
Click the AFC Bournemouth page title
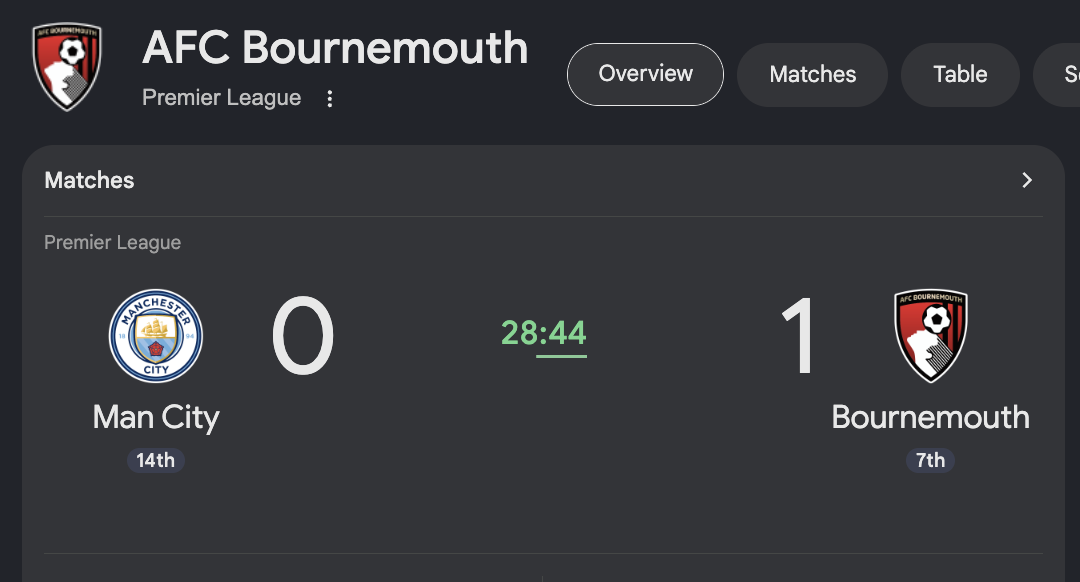pos(335,48)
